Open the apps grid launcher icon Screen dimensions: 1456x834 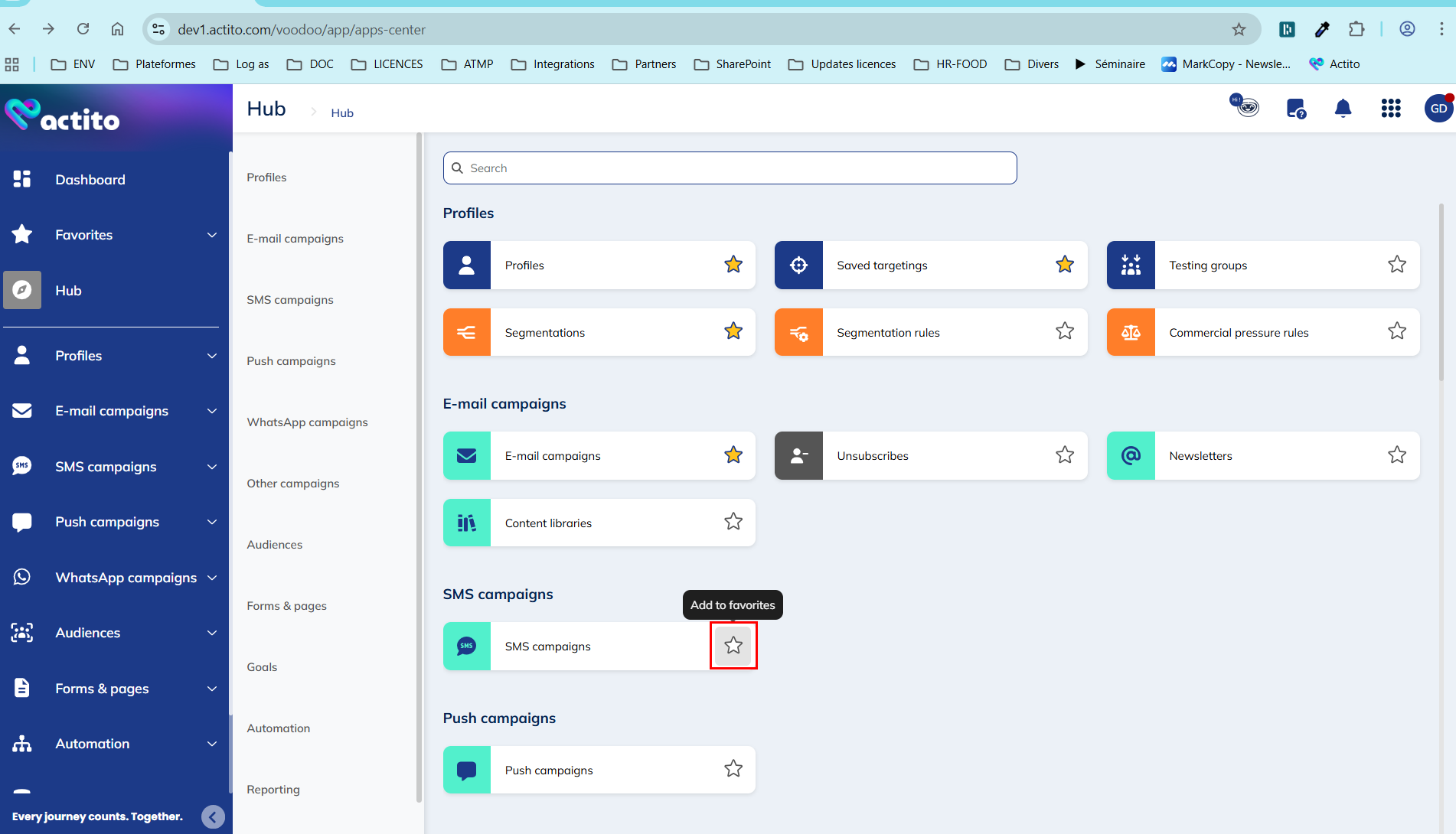click(x=1391, y=109)
